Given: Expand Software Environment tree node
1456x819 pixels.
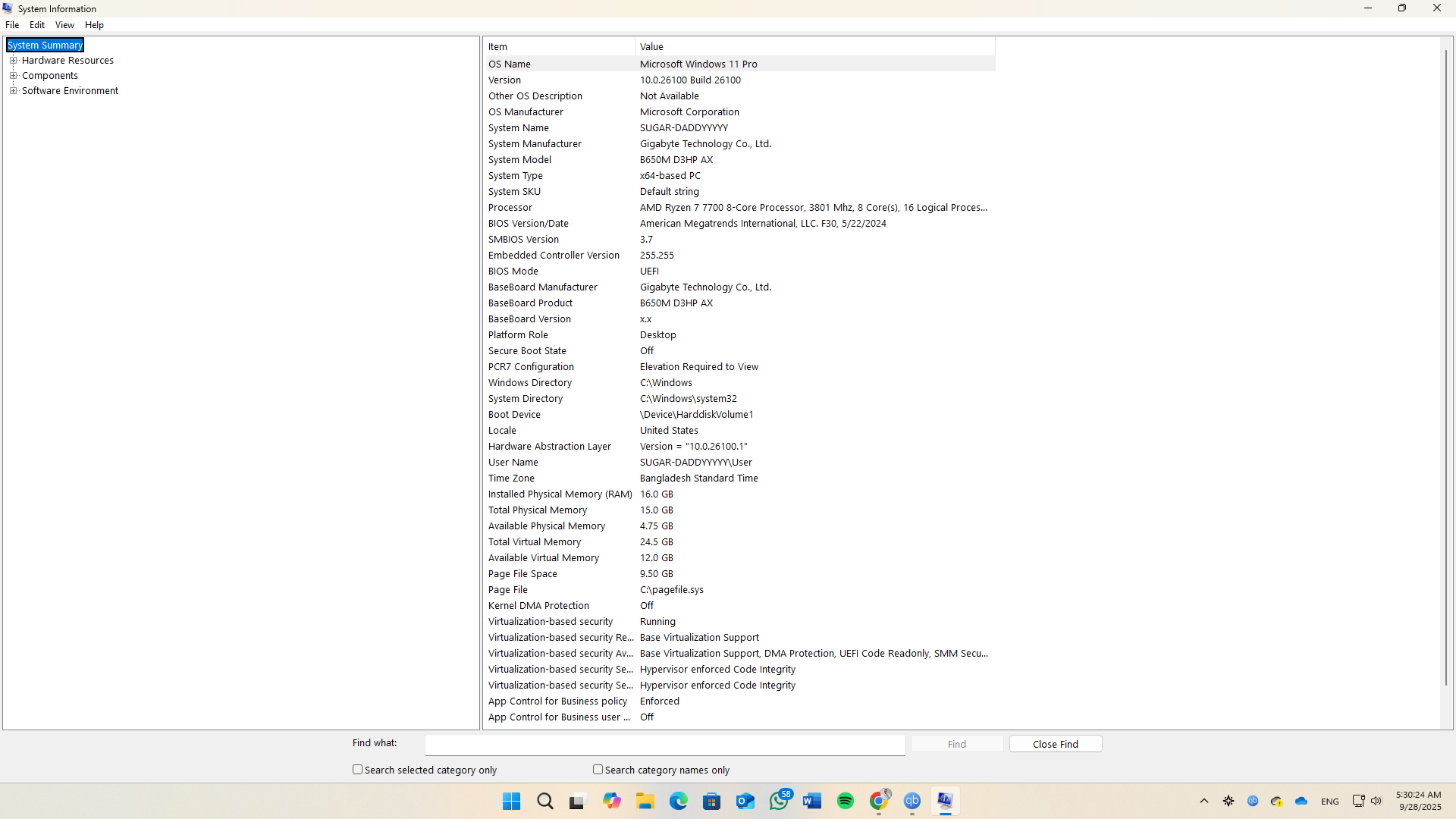Looking at the screenshot, I should click(x=13, y=90).
